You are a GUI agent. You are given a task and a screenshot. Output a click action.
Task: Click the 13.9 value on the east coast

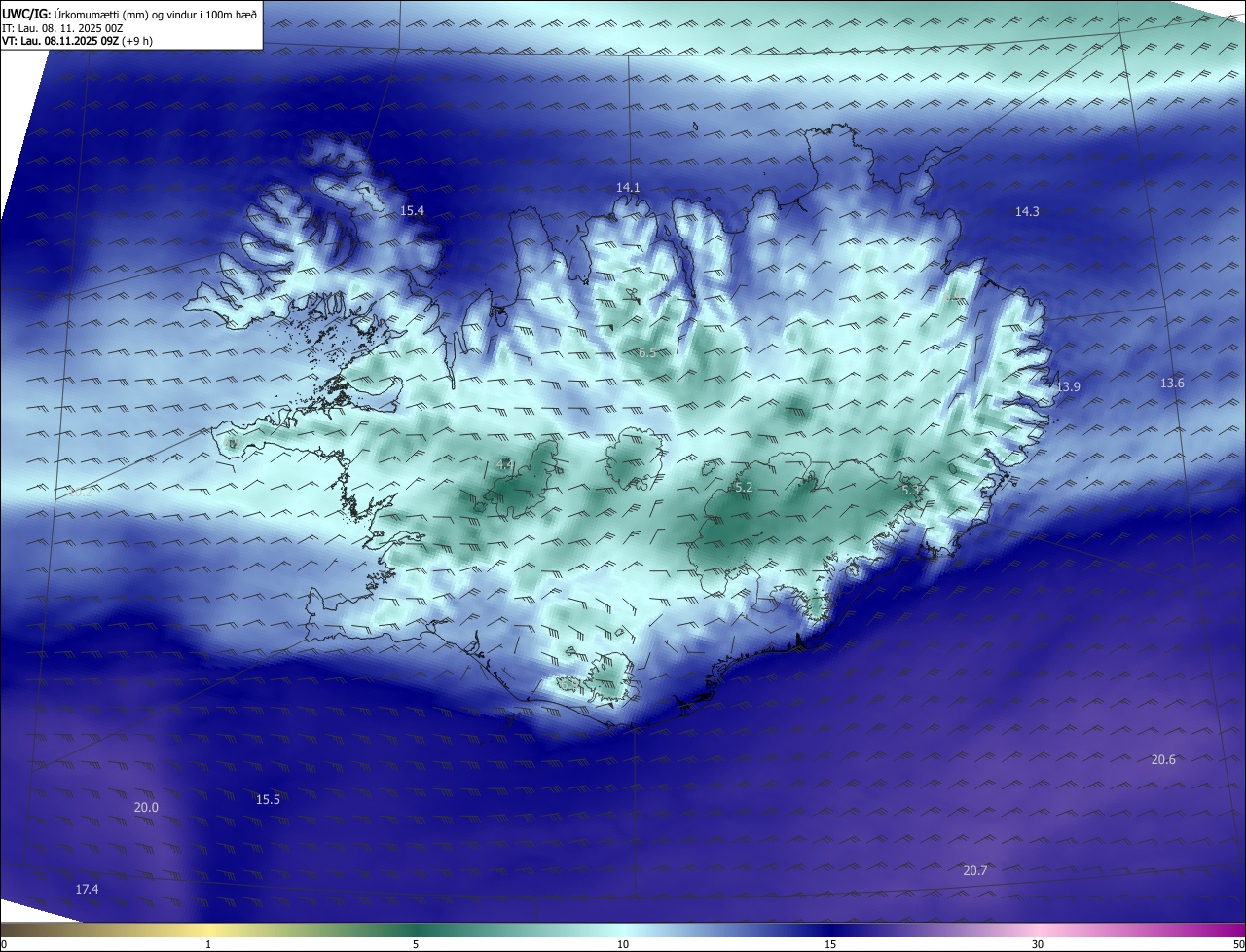coord(1068,386)
